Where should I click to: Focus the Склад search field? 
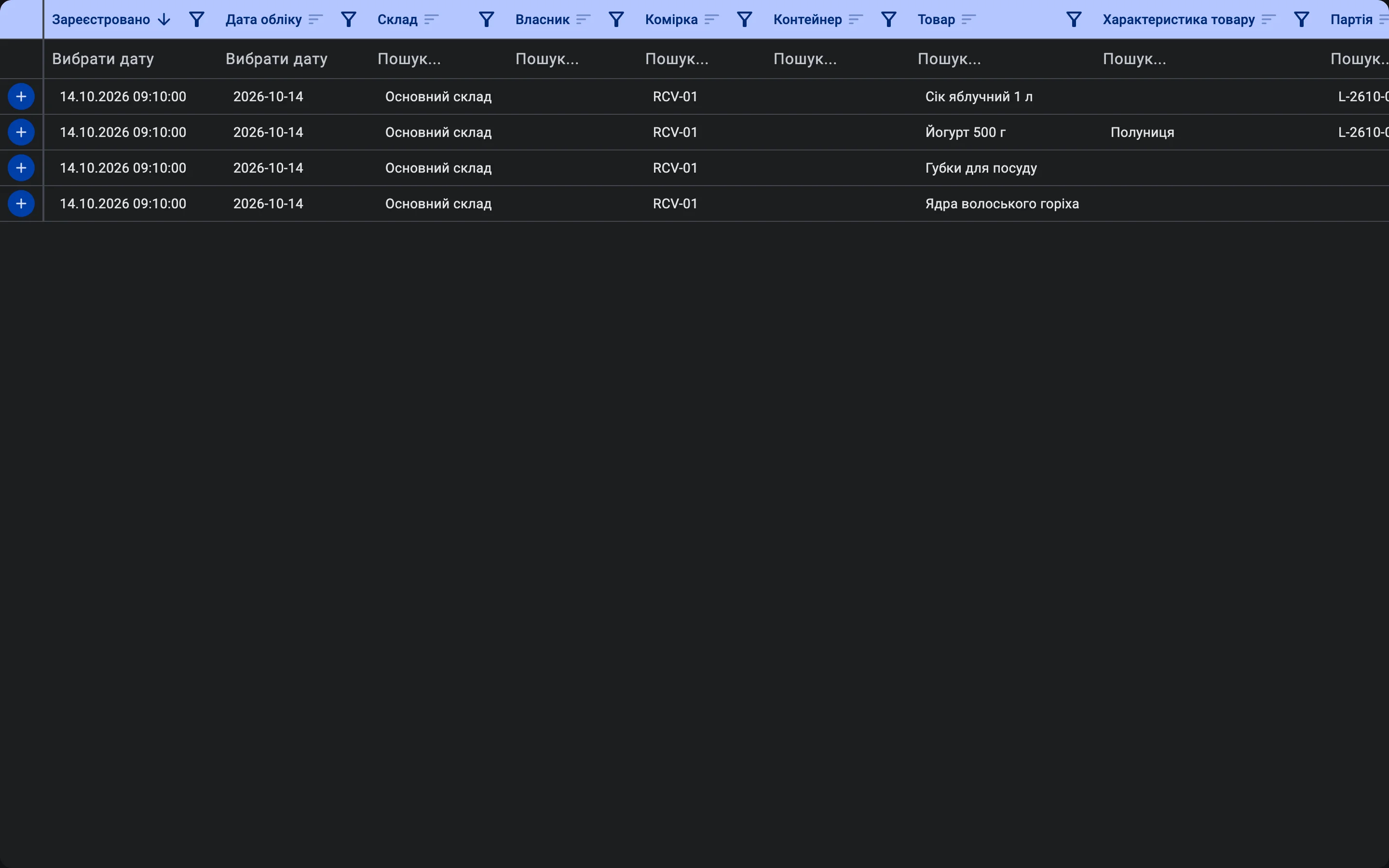coord(439,58)
